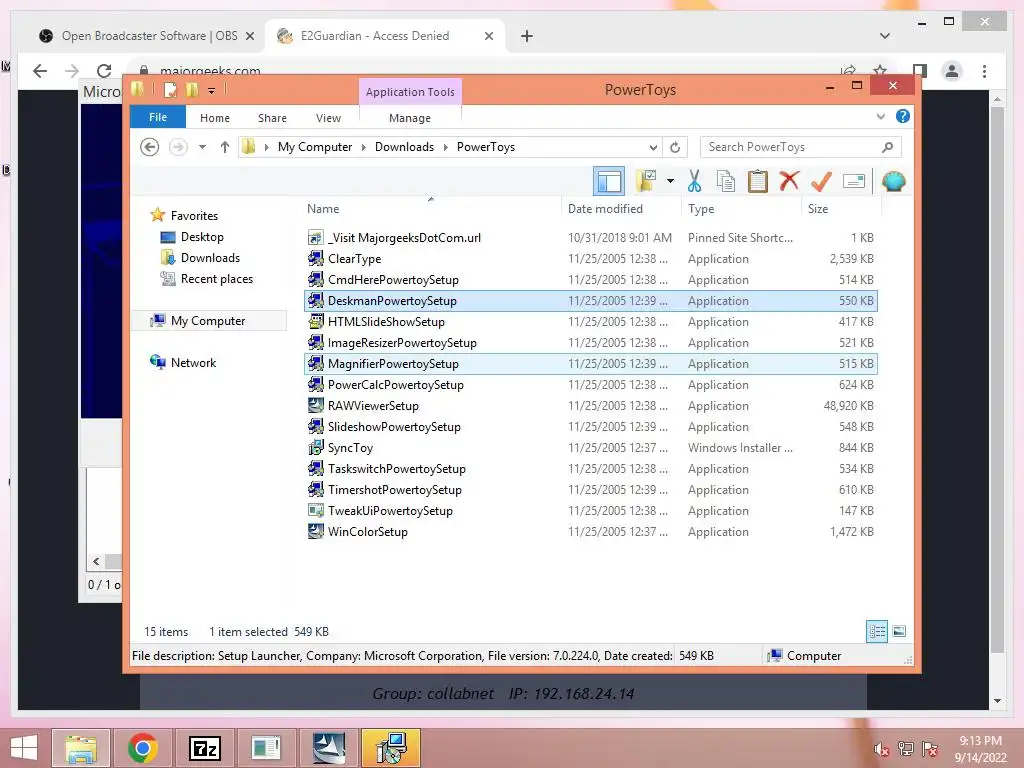Click the Search PowerToys input field
This screenshot has width=1024, height=768.
[x=801, y=147]
